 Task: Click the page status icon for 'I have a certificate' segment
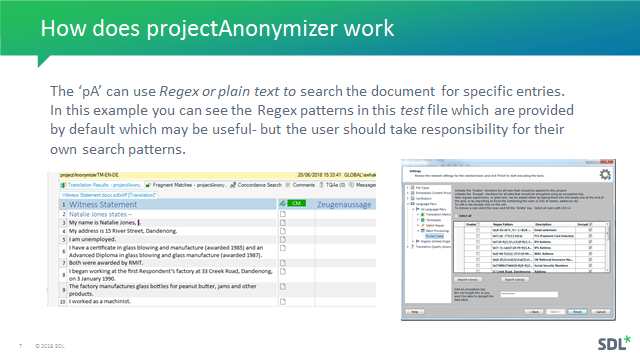point(283,248)
